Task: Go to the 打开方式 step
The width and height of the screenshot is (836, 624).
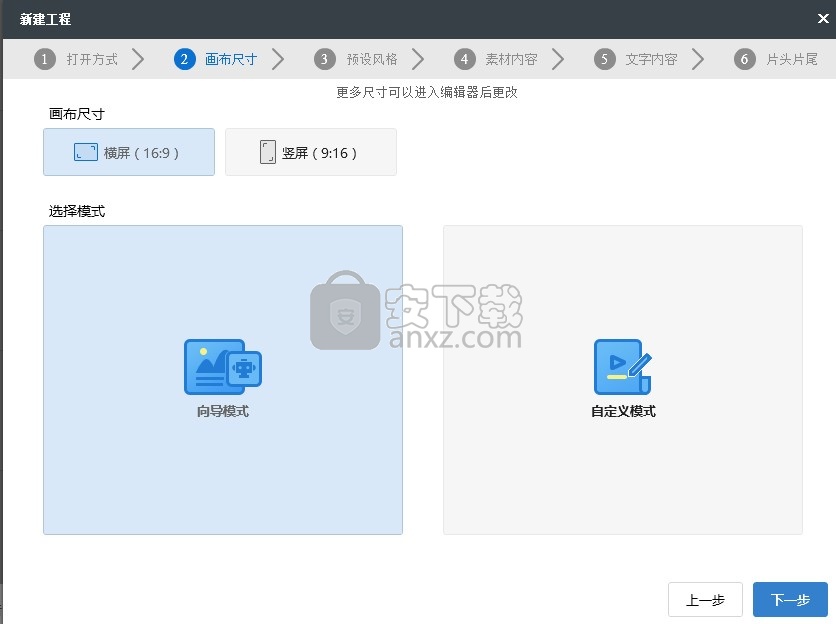Action: click(92, 59)
